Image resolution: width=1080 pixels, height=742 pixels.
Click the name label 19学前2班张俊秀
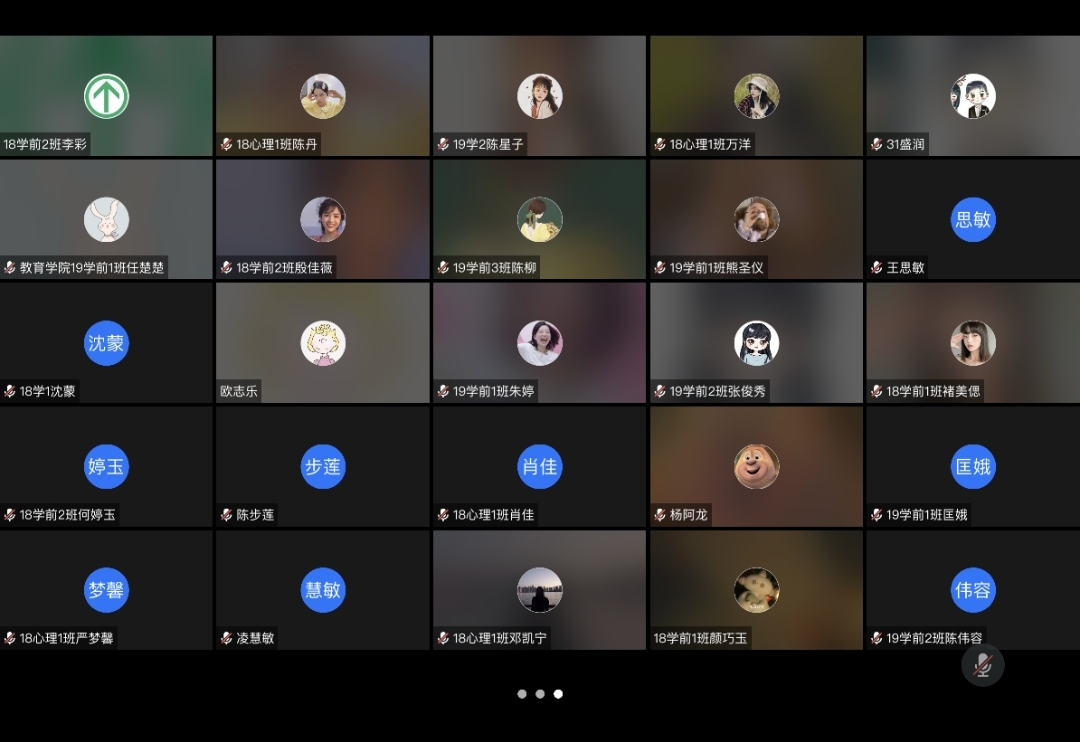(717, 391)
